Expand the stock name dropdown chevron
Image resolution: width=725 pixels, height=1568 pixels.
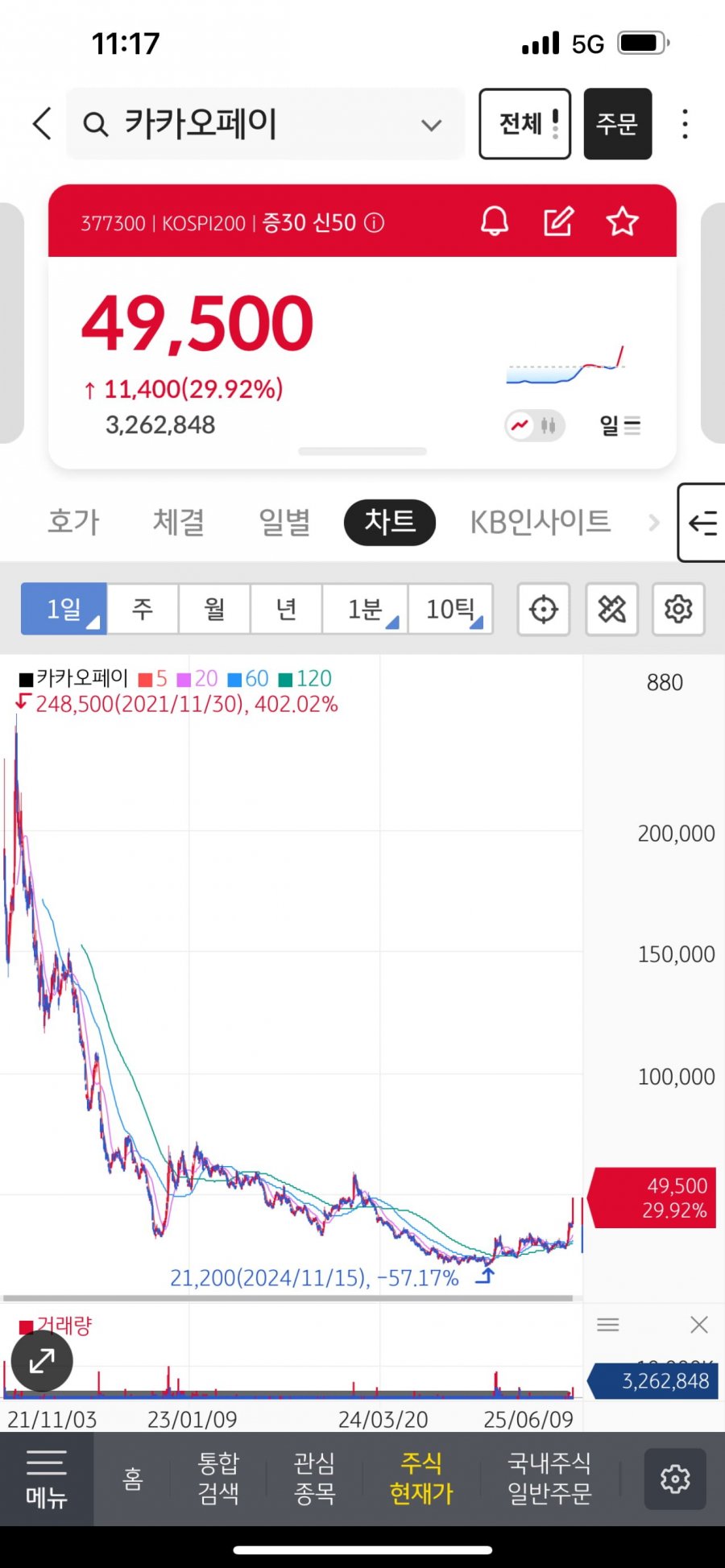pyautogui.click(x=432, y=125)
